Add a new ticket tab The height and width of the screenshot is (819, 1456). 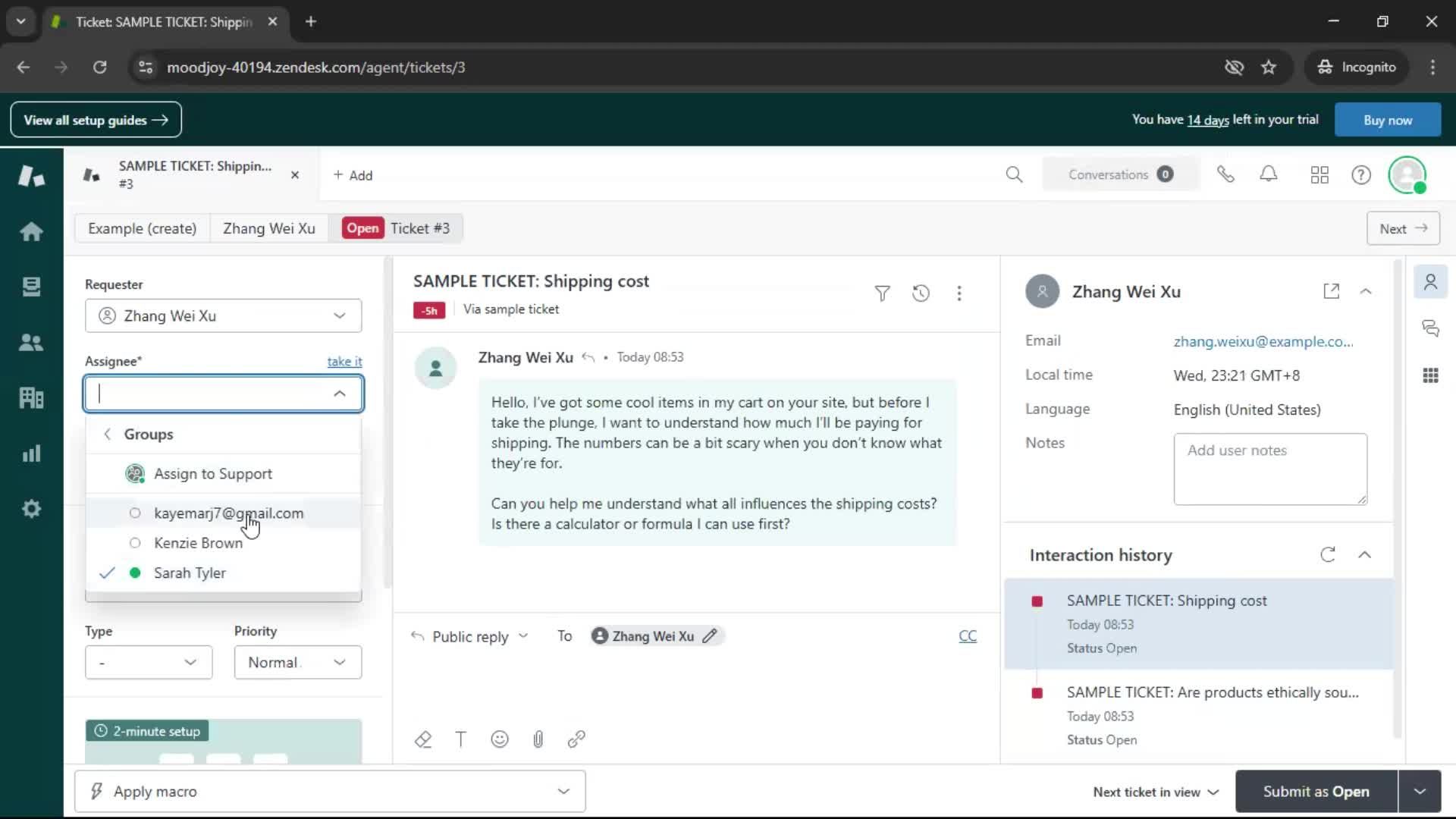tap(353, 175)
